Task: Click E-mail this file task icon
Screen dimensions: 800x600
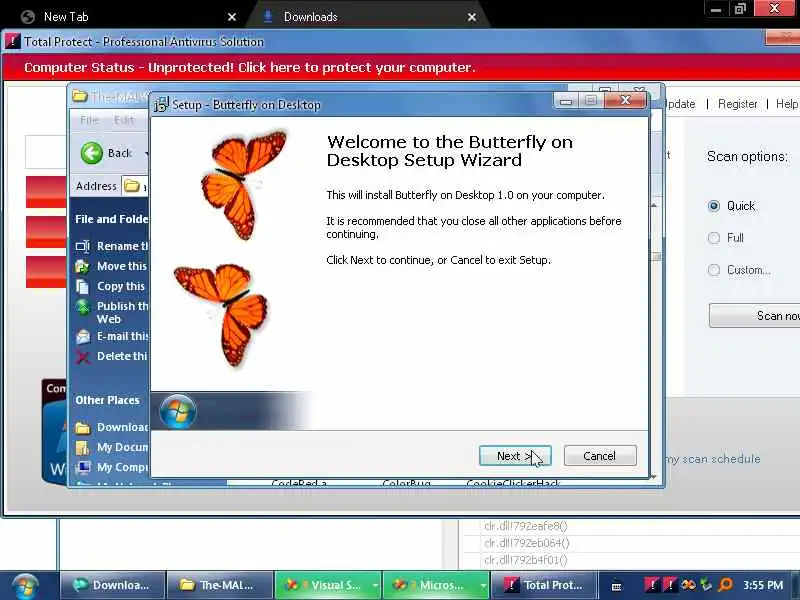Action: (83, 337)
